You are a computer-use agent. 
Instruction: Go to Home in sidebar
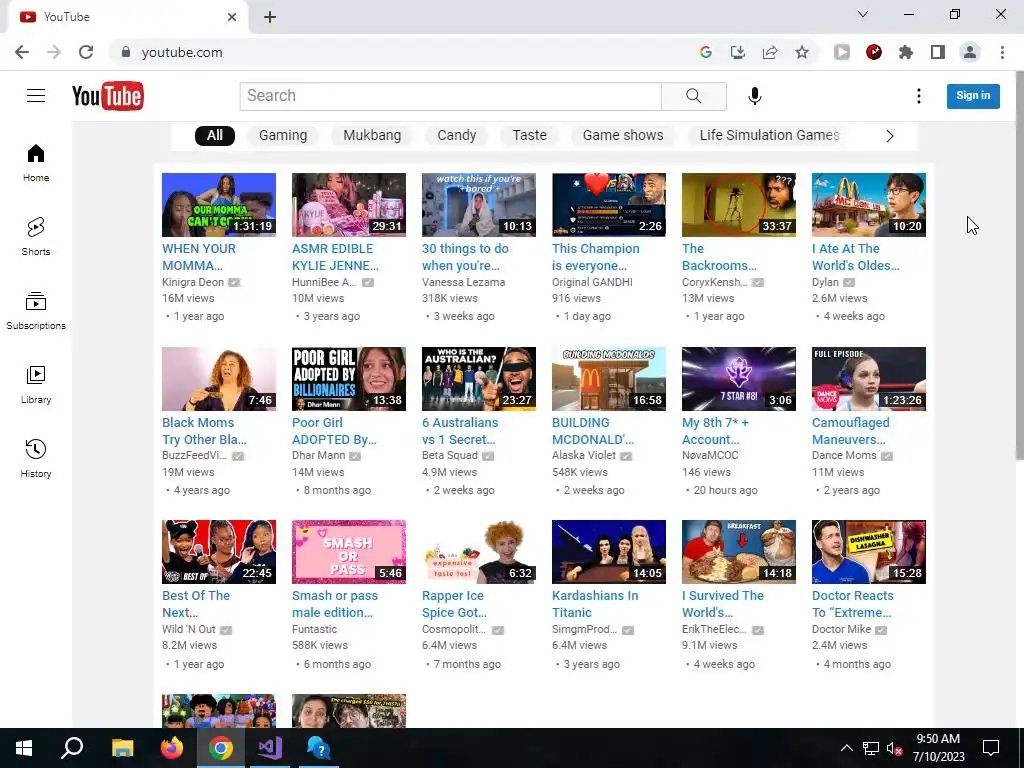36,163
